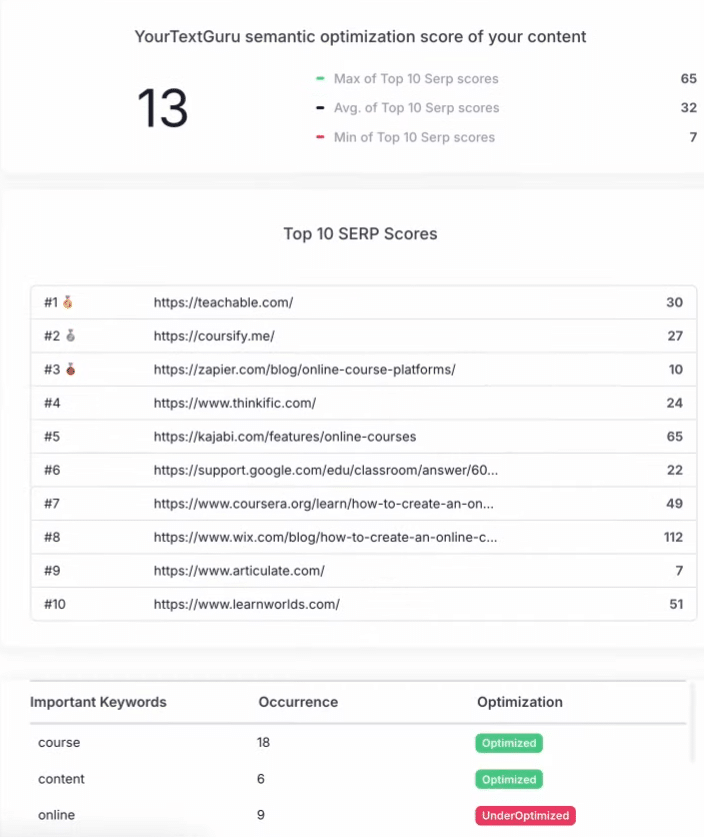Open the wix.com blog link

pyautogui.click(x=325, y=537)
